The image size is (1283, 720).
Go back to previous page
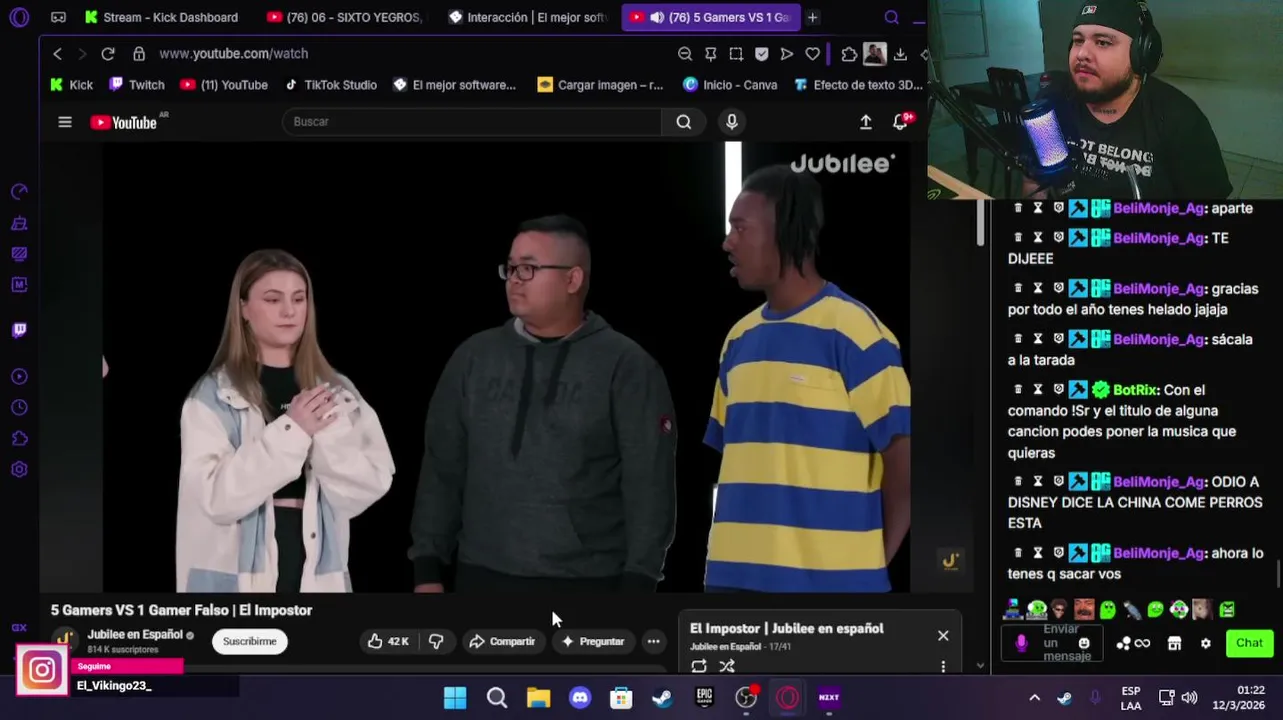pos(57,53)
